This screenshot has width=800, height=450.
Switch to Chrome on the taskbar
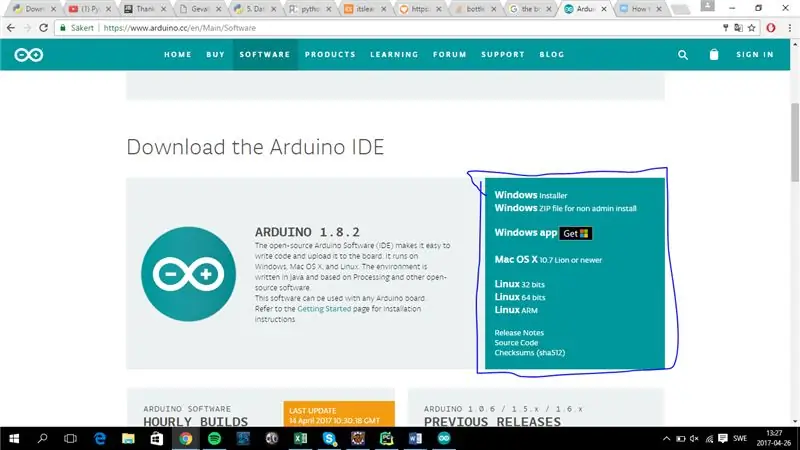click(186, 438)
